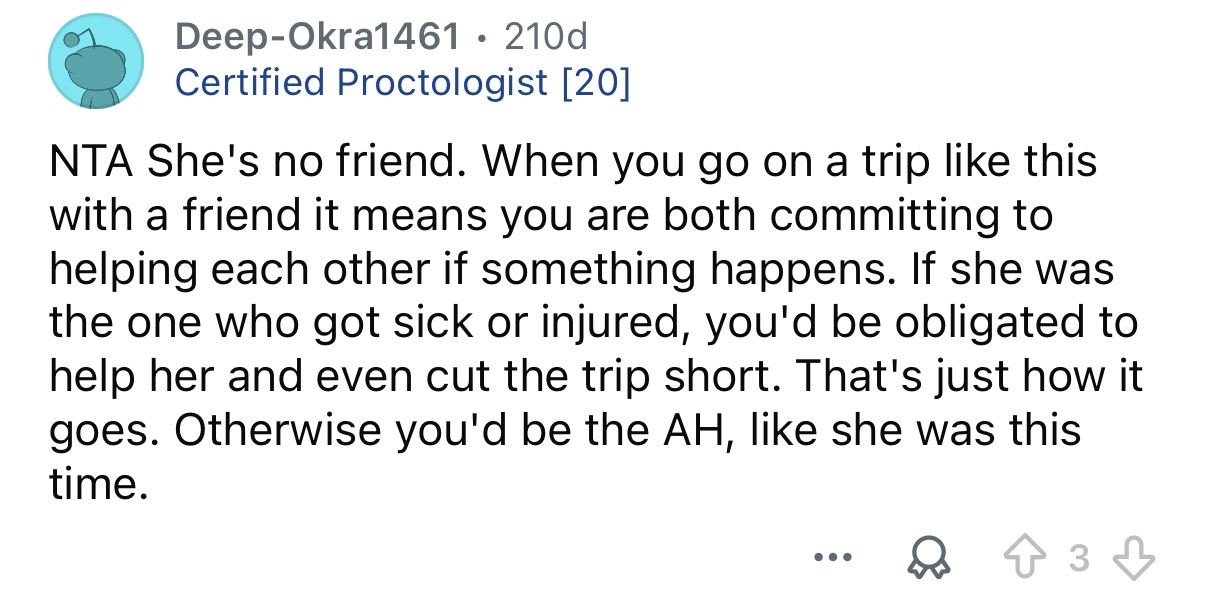Click the word NTA in comment

pos(92,162)
